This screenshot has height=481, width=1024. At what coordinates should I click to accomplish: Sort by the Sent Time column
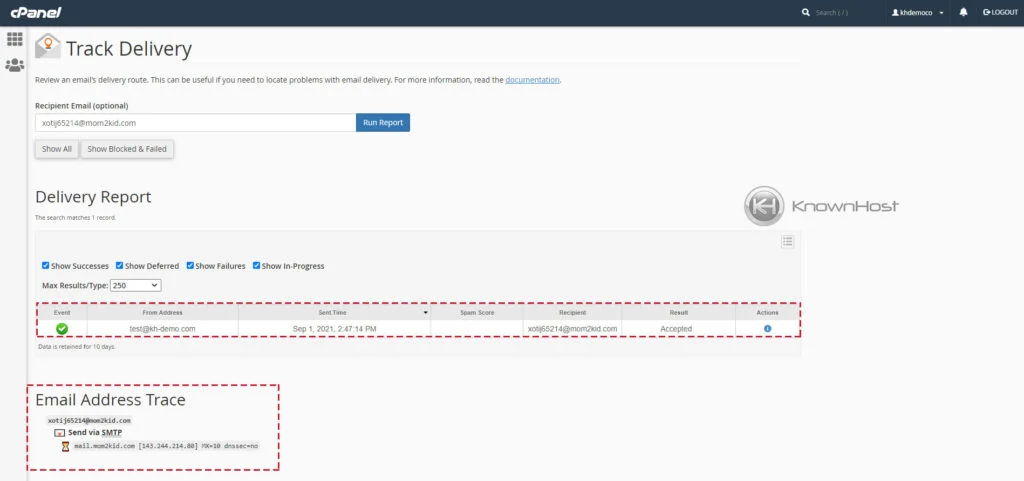334,313
